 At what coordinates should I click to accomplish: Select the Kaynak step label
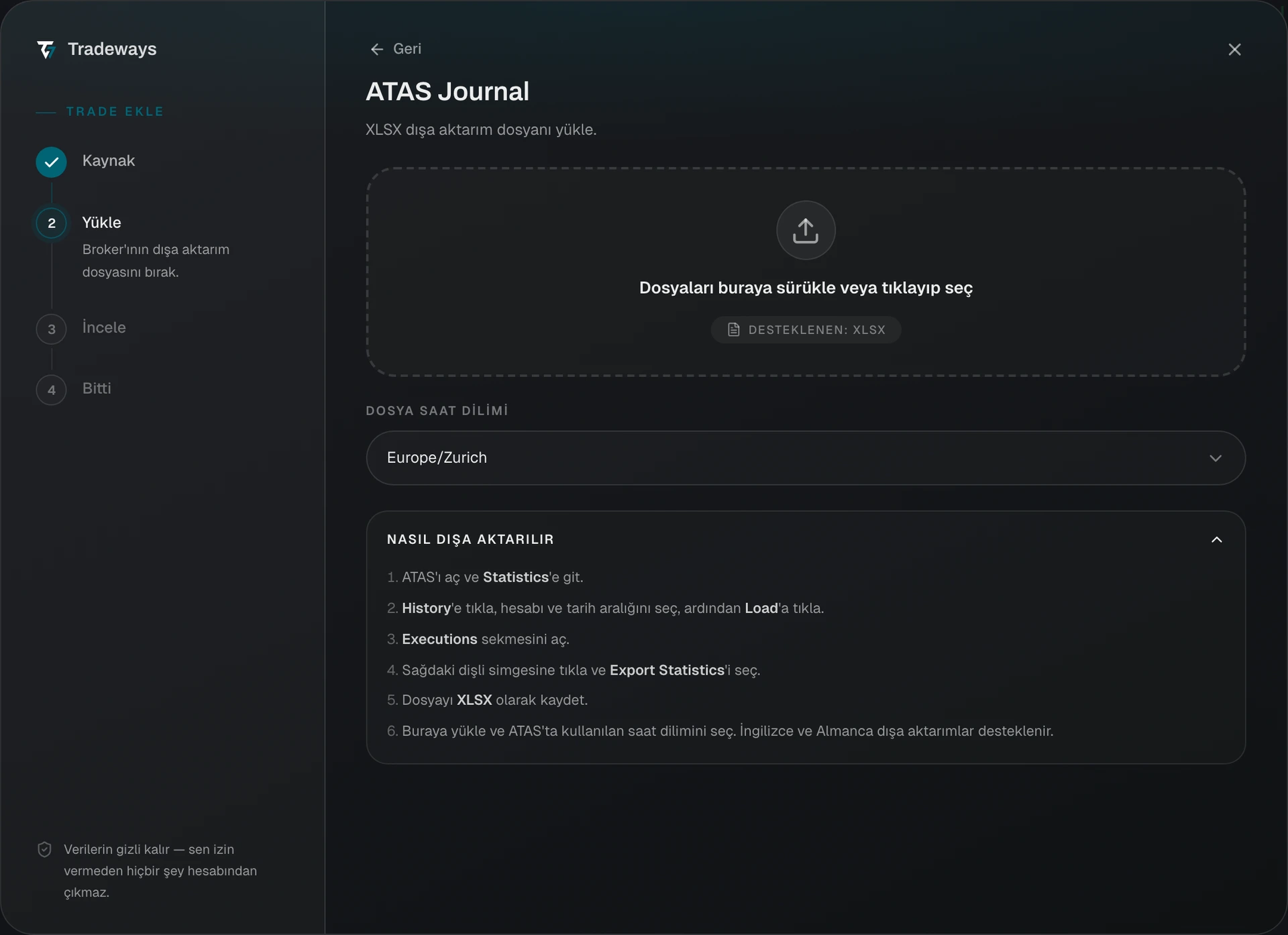[x=109, y=161]
